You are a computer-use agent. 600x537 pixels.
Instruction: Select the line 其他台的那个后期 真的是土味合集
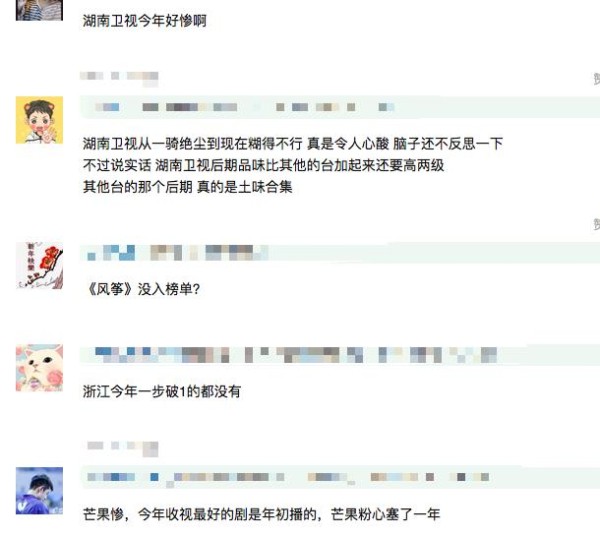pos(188,187)
